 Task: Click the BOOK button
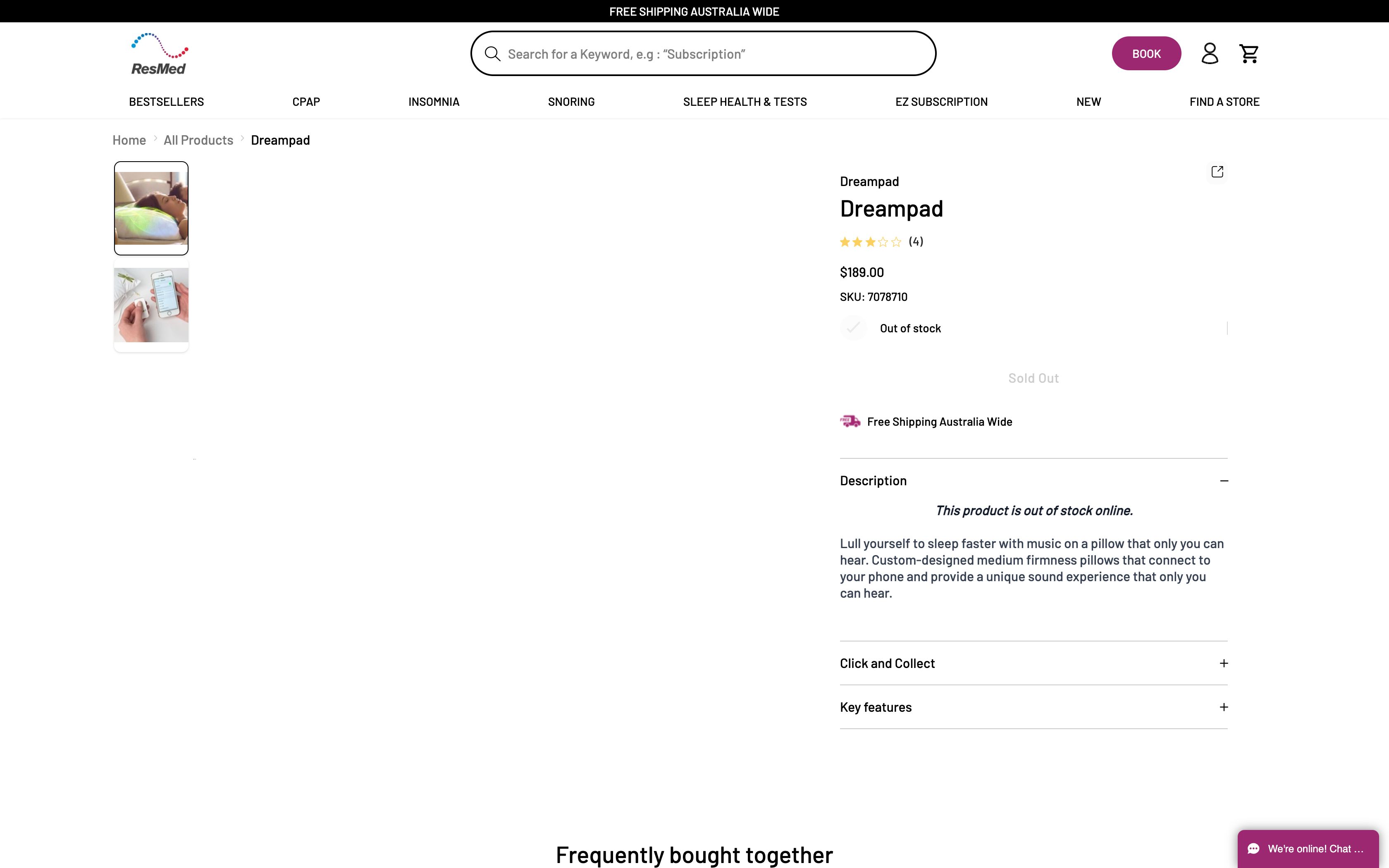point(1146,53)
